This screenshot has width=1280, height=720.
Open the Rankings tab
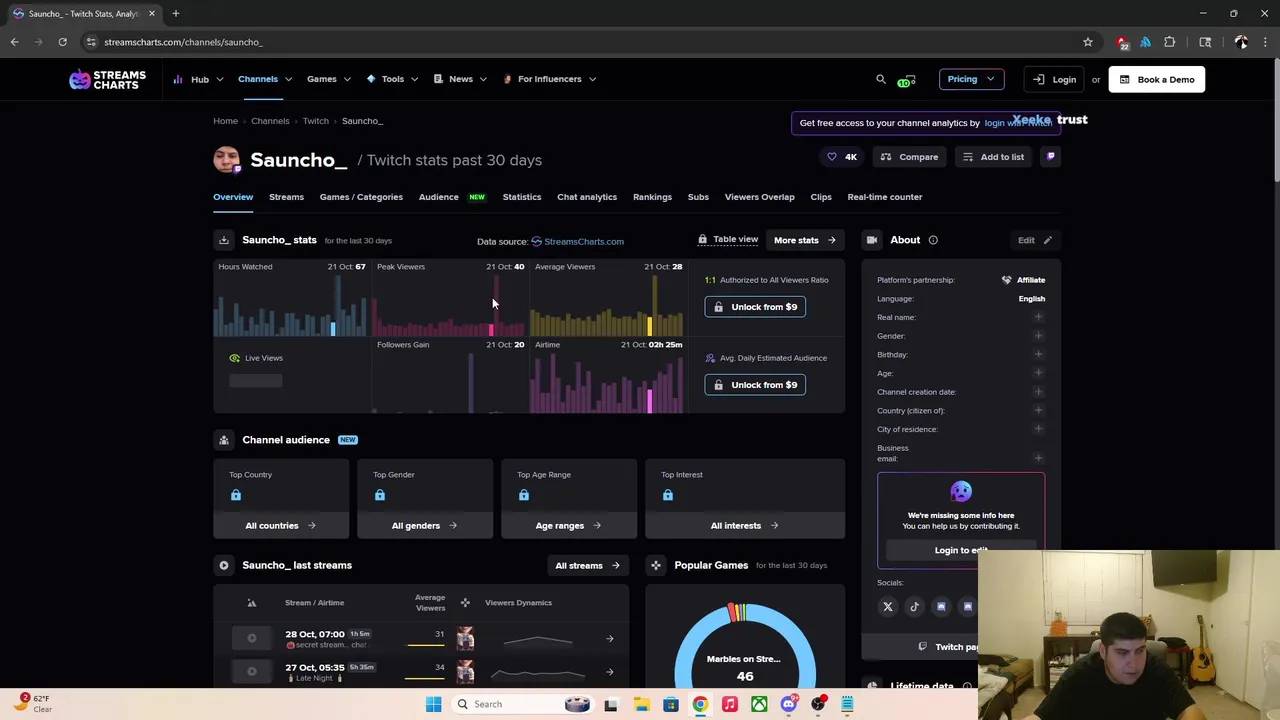point(652,197)
